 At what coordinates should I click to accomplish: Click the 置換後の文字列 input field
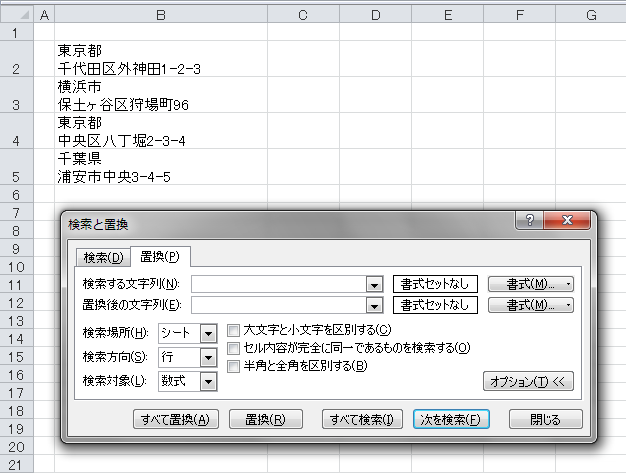pyautogui.click(x=279, y=305)
